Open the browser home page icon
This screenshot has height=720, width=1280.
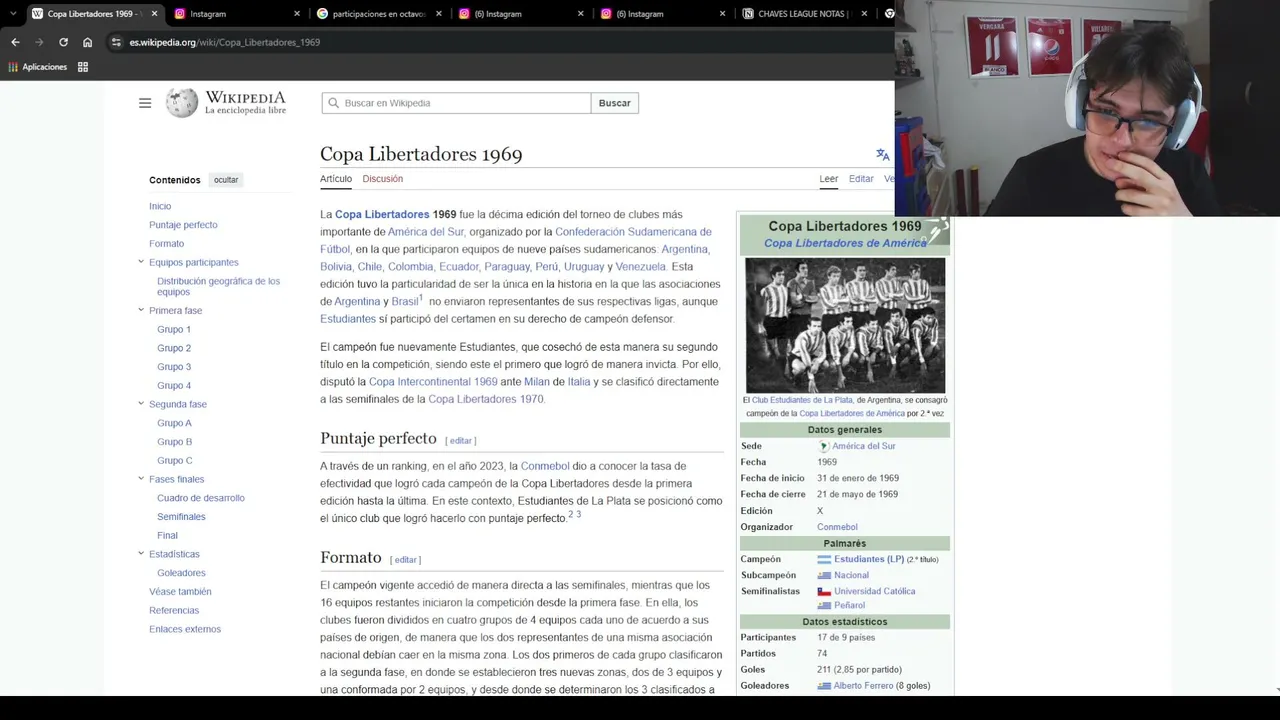[87, 42]
